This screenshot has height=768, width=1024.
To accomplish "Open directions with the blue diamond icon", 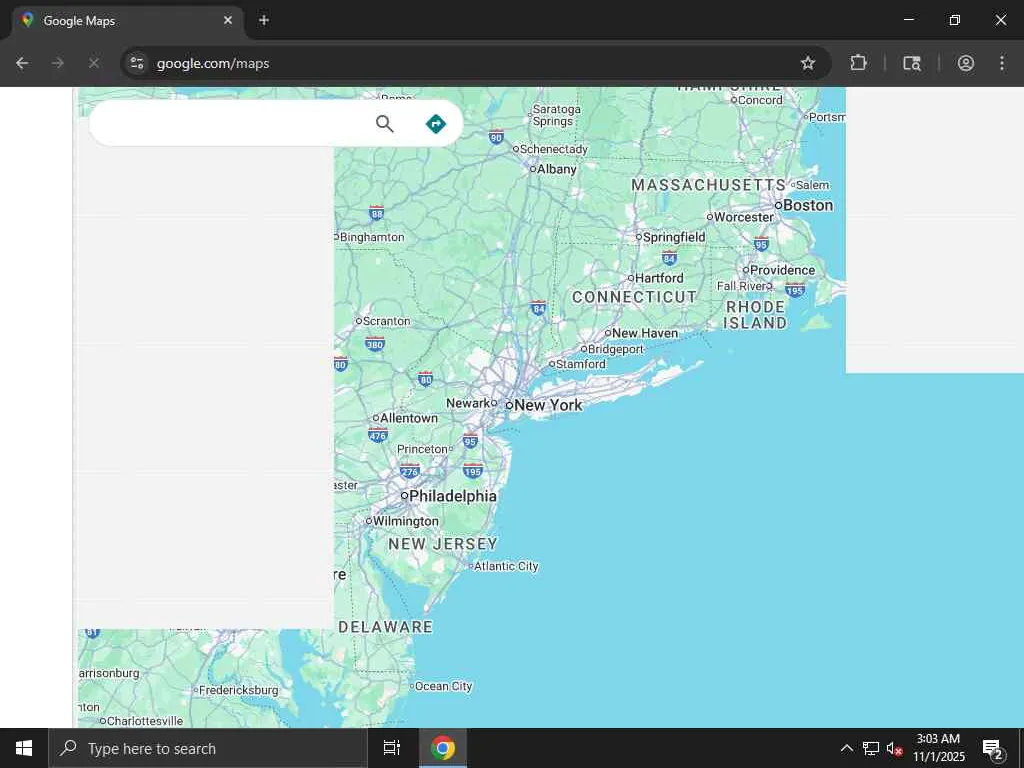I will (x=436, y=123).
